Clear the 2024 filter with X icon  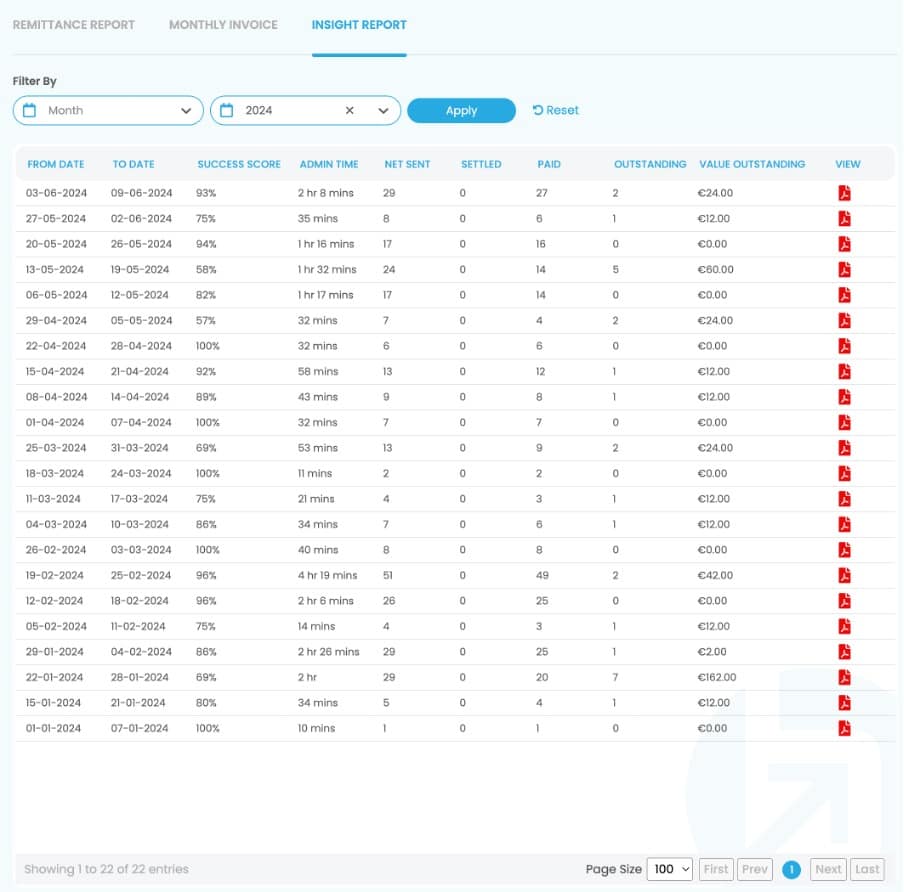[x=349, y=111]
